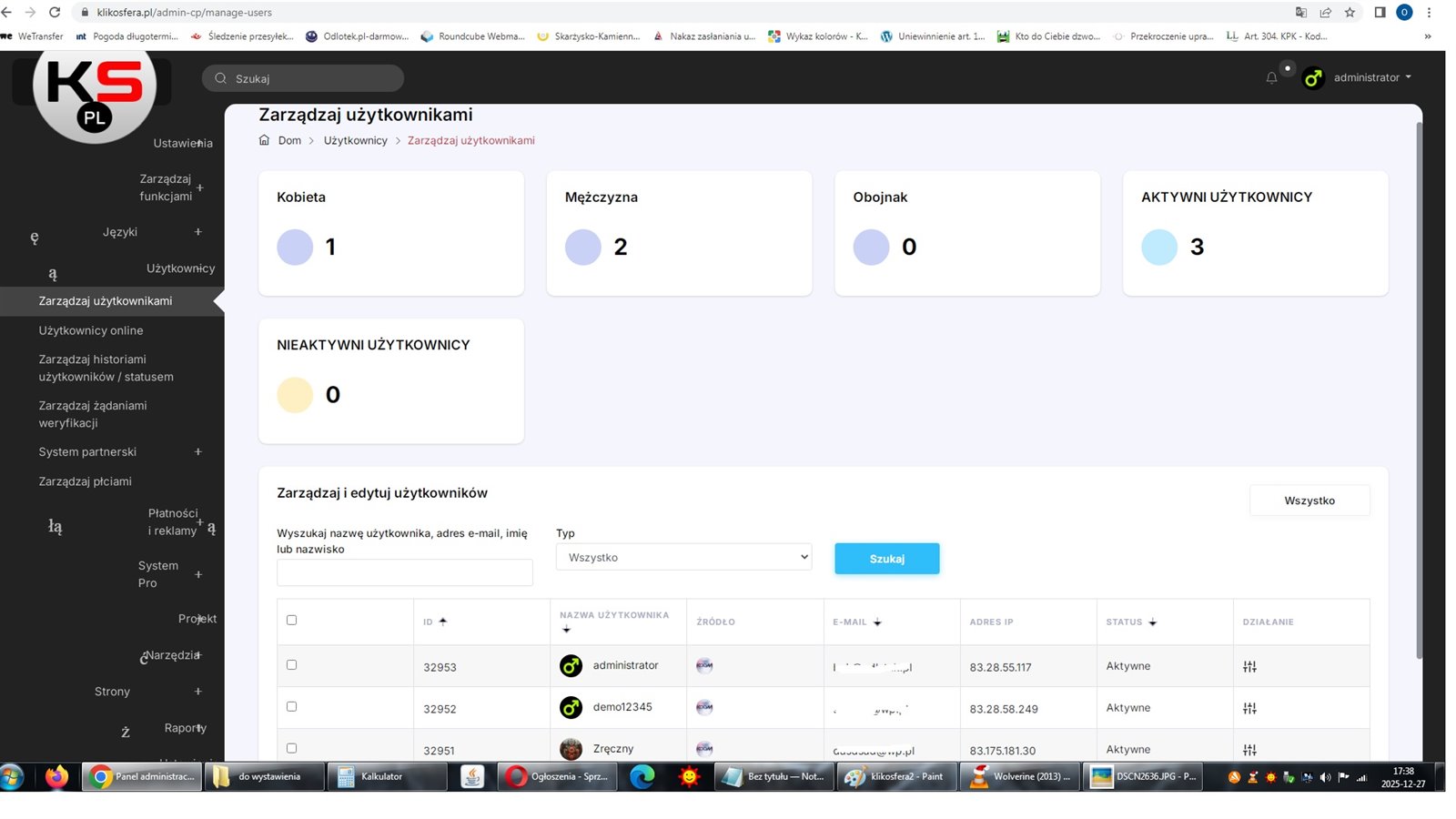Click the ID column sort arrow
The image size is (1456, 819).
pyautogui.click(x=443, y=622)
